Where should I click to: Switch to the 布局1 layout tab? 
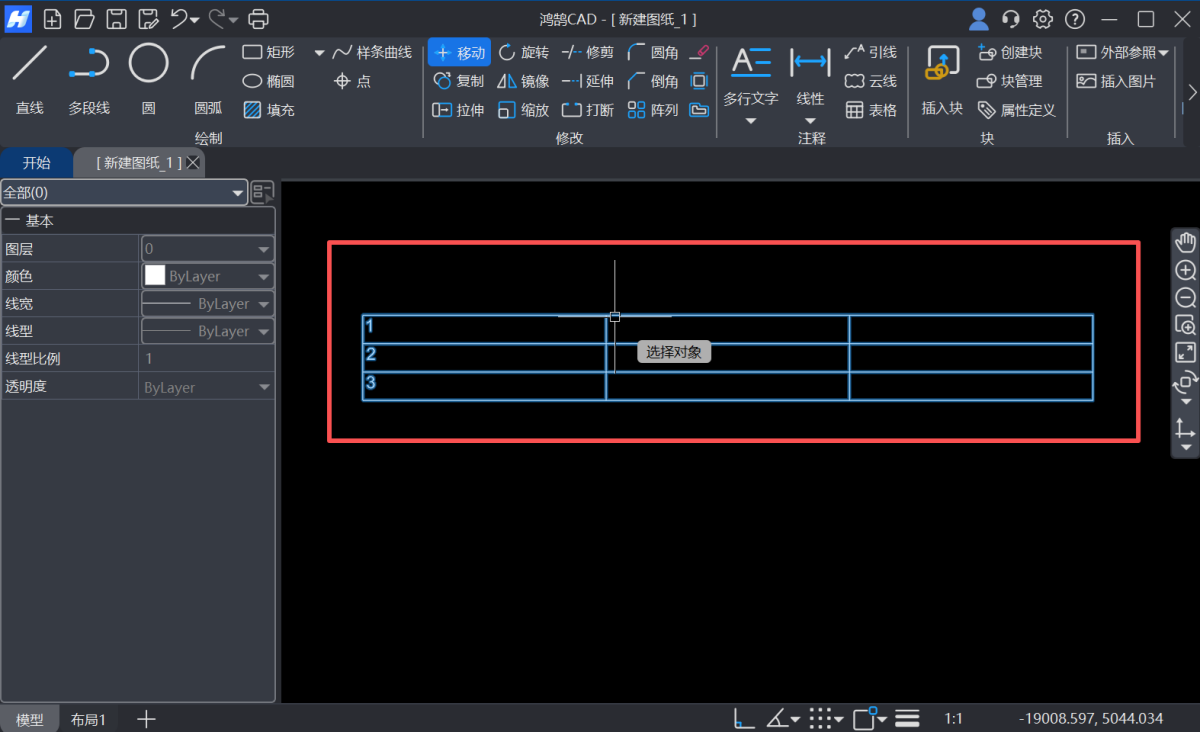88,718
